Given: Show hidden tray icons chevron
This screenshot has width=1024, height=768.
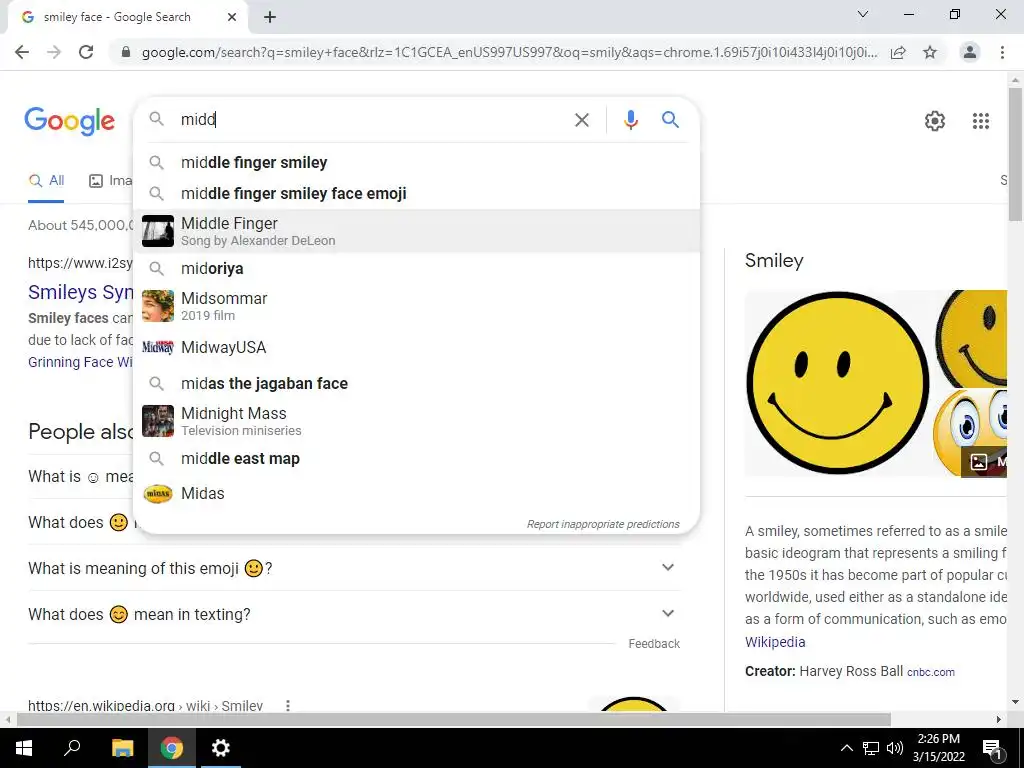Looking at the screenshot, I should pos(846,748).
